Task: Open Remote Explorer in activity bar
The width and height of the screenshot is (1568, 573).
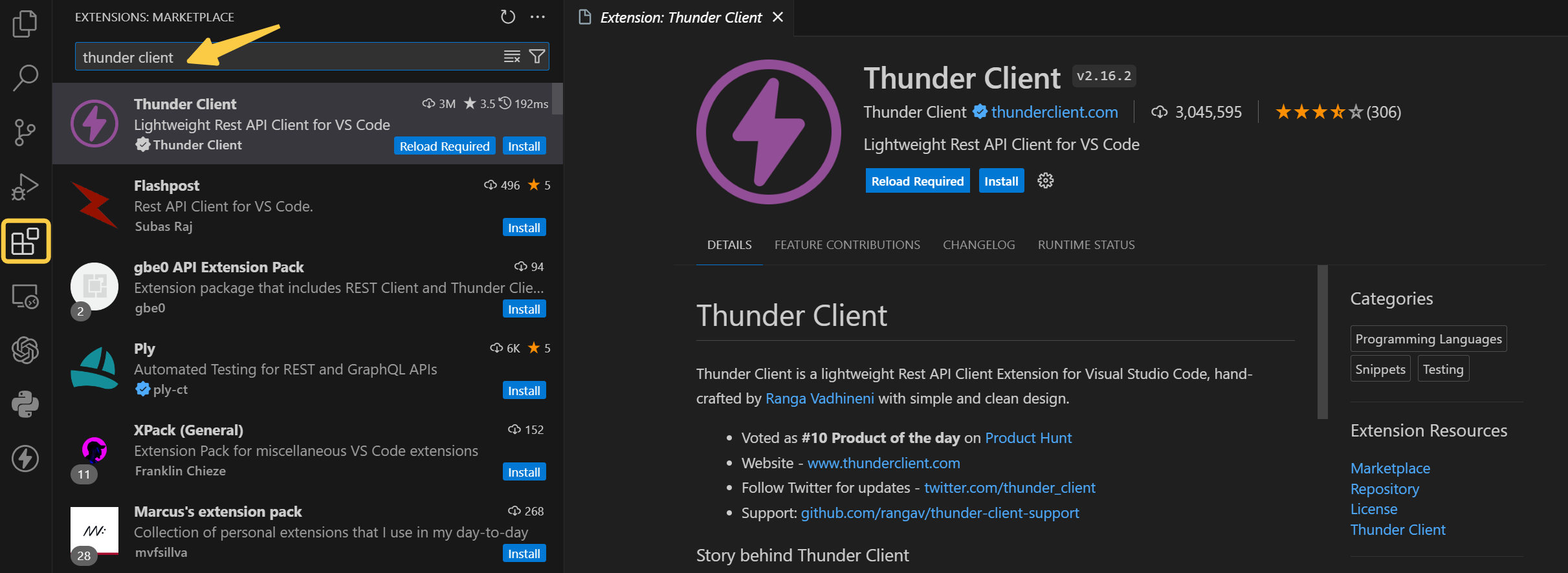Action: 25,296
